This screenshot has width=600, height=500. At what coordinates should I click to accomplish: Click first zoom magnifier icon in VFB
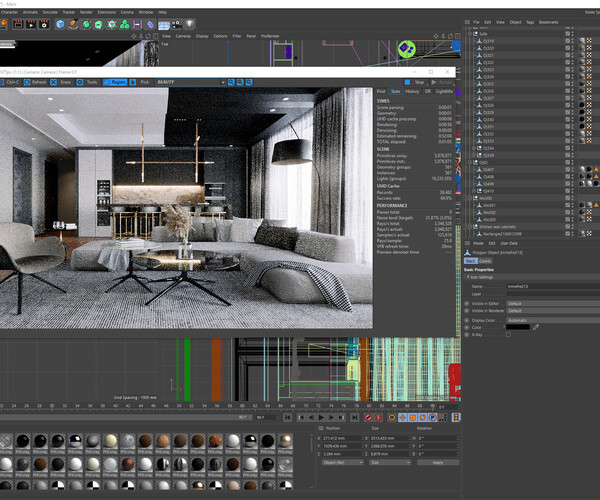[231, 82]
